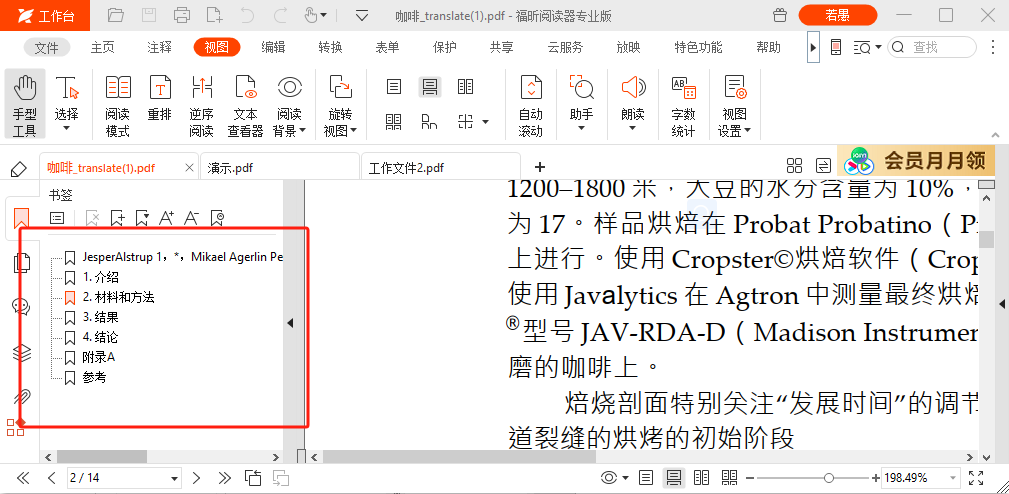Adjust the zoom slider handle
This screenshot has width=1009, height=494.
click(829, 478)
